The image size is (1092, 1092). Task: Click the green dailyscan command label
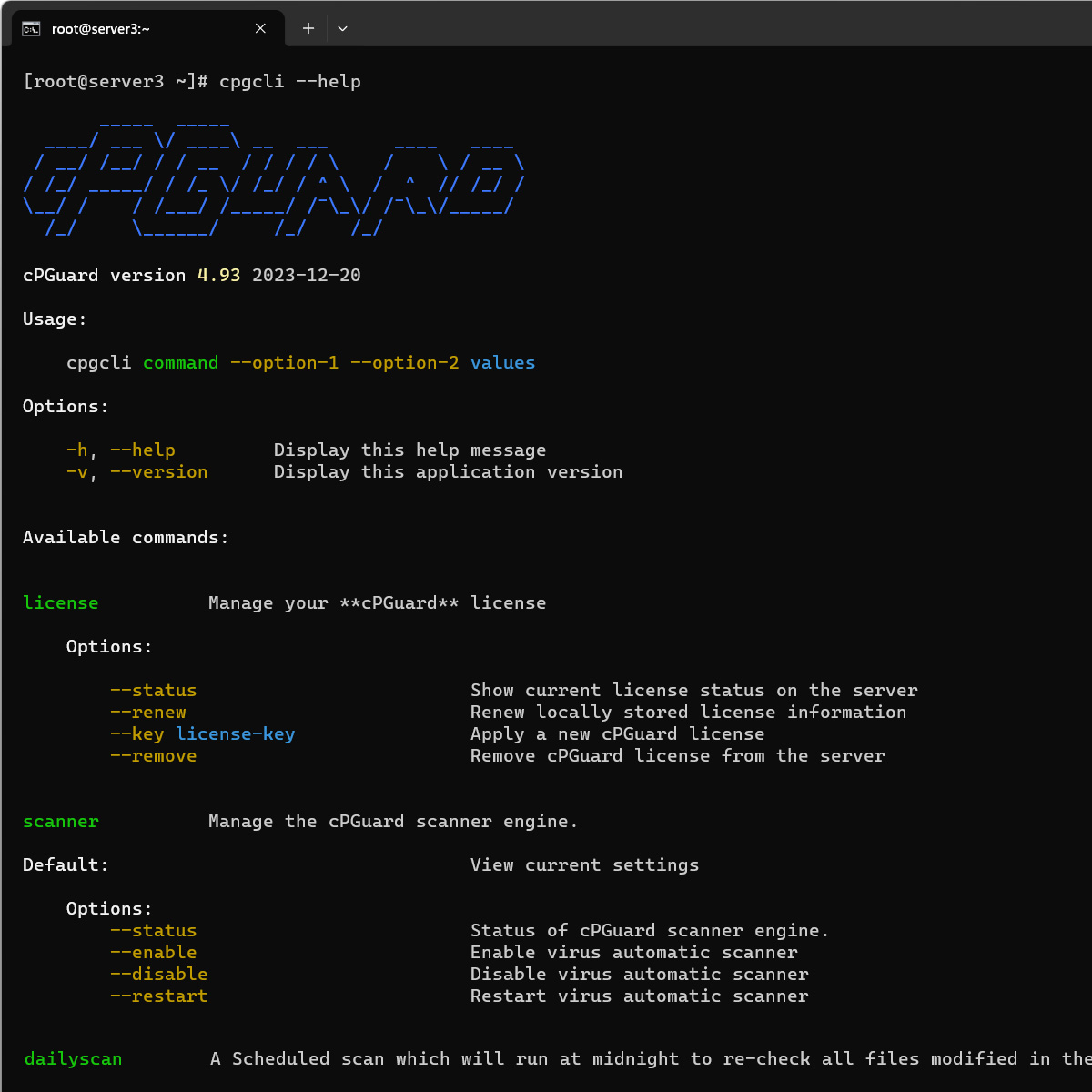(x=73, y=1058)
